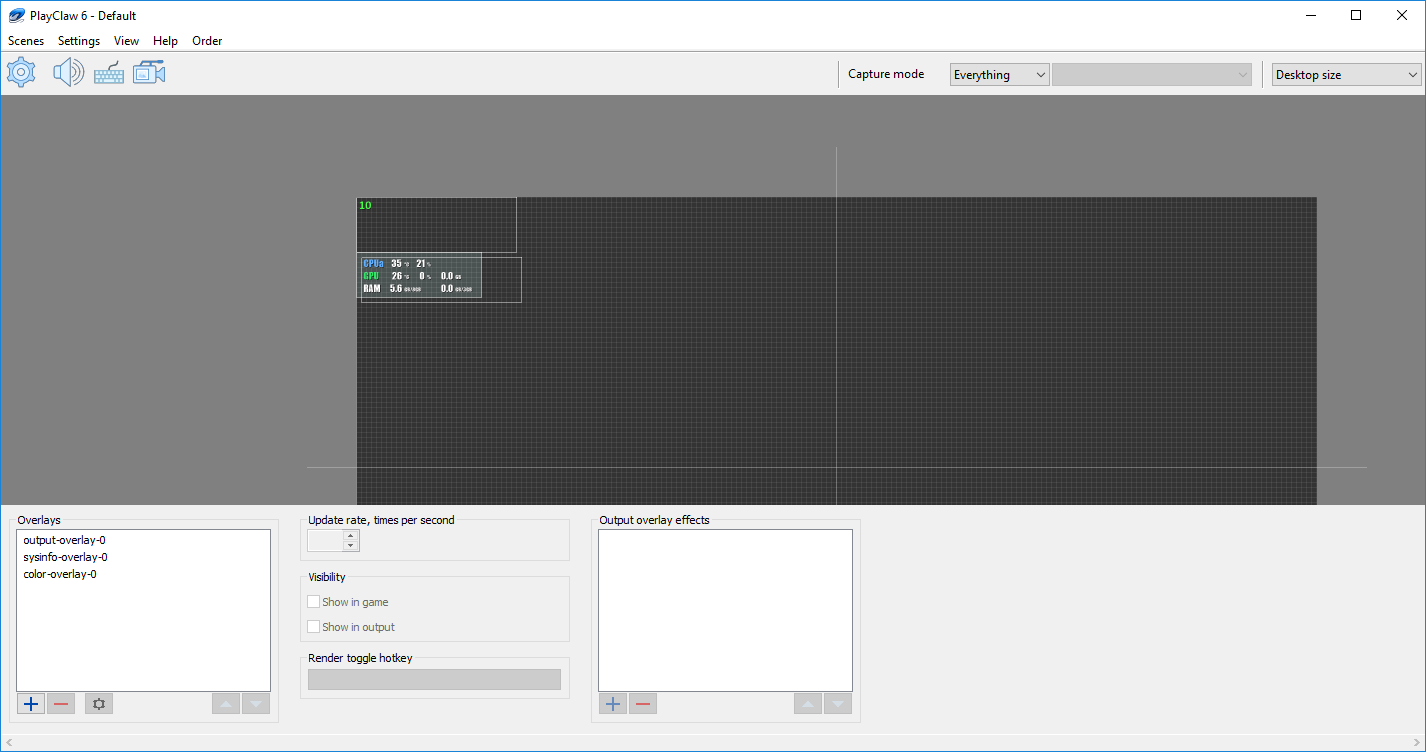The height and width of the screenshot is (752, 1426).
Task: Click the PlayClaw title bar app icon
Action: [x=16, y=15]
